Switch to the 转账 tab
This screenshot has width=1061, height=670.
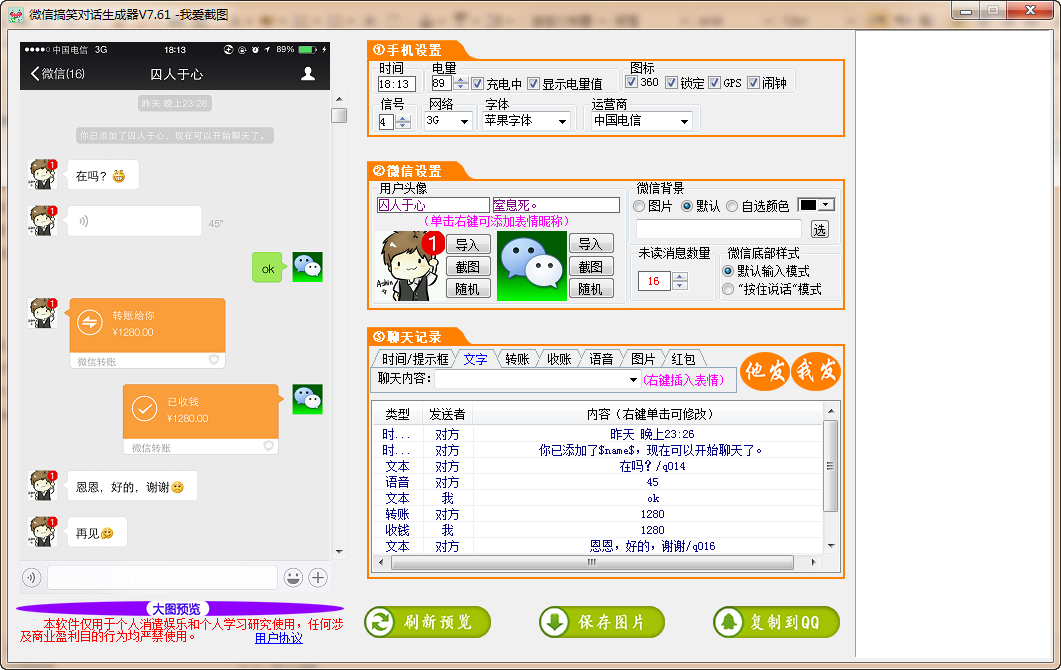[x=517, y=359]
